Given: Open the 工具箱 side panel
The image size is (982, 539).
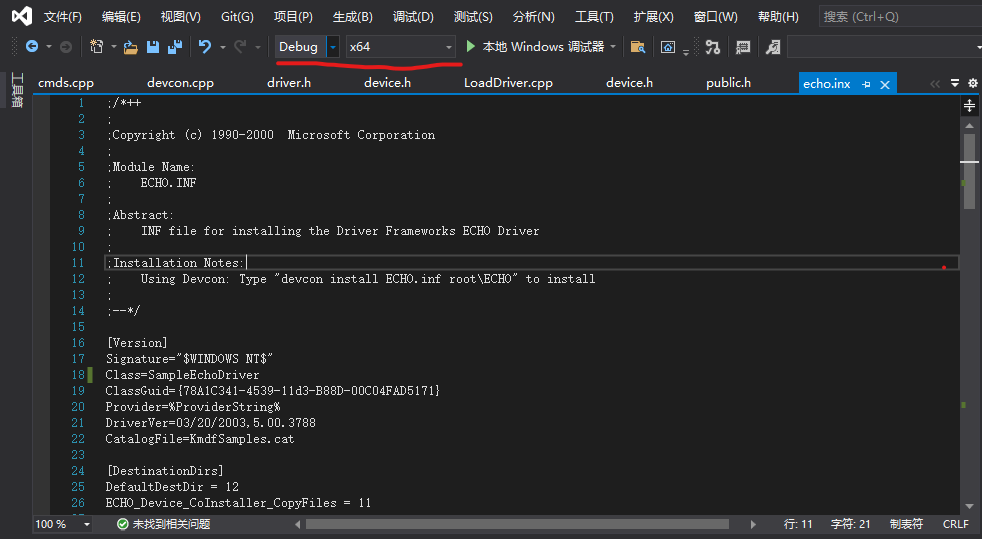Looking at the screenshot, I should click(17, 90).
